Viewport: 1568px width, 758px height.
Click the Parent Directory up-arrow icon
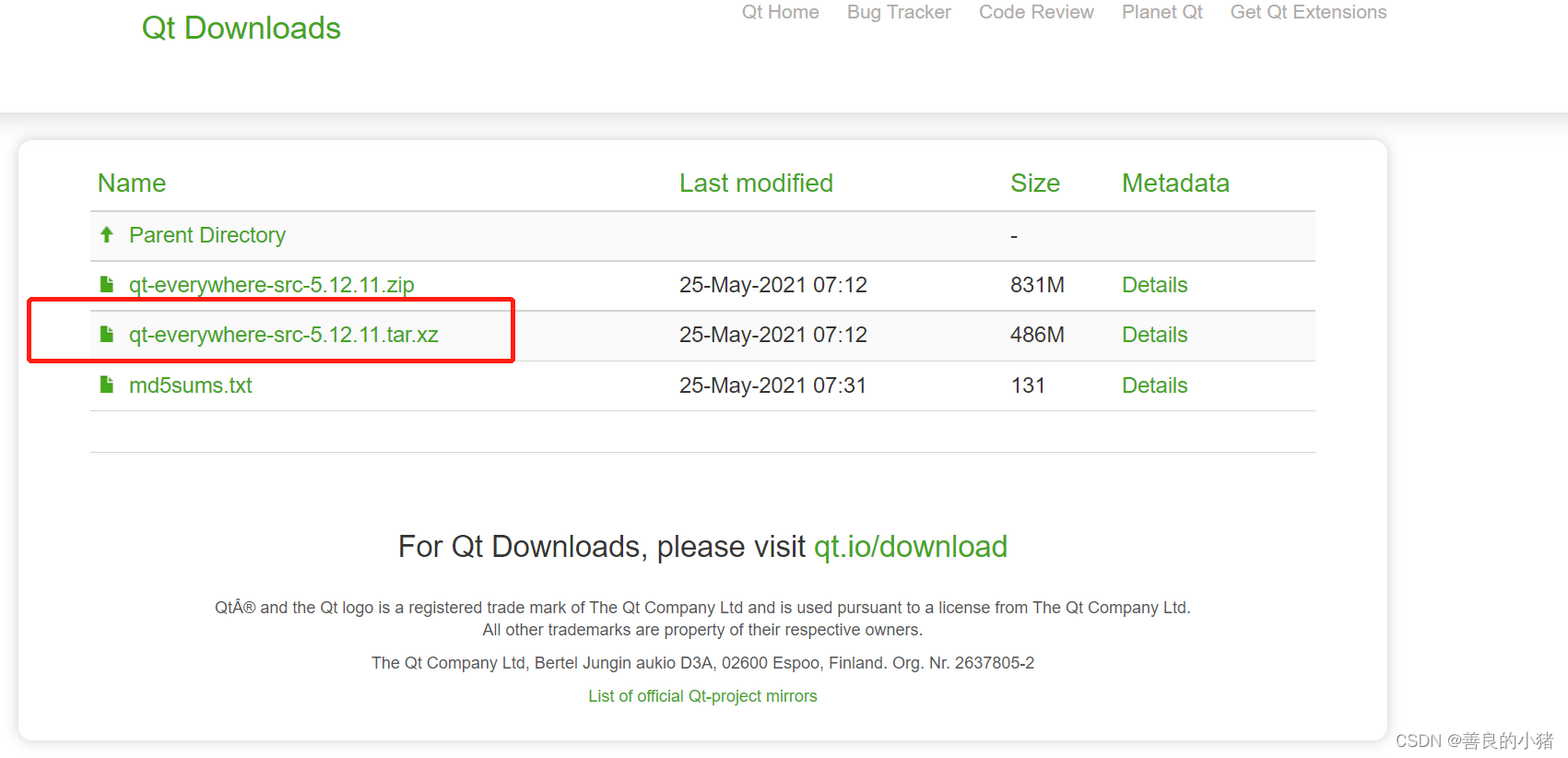(107, 235)
